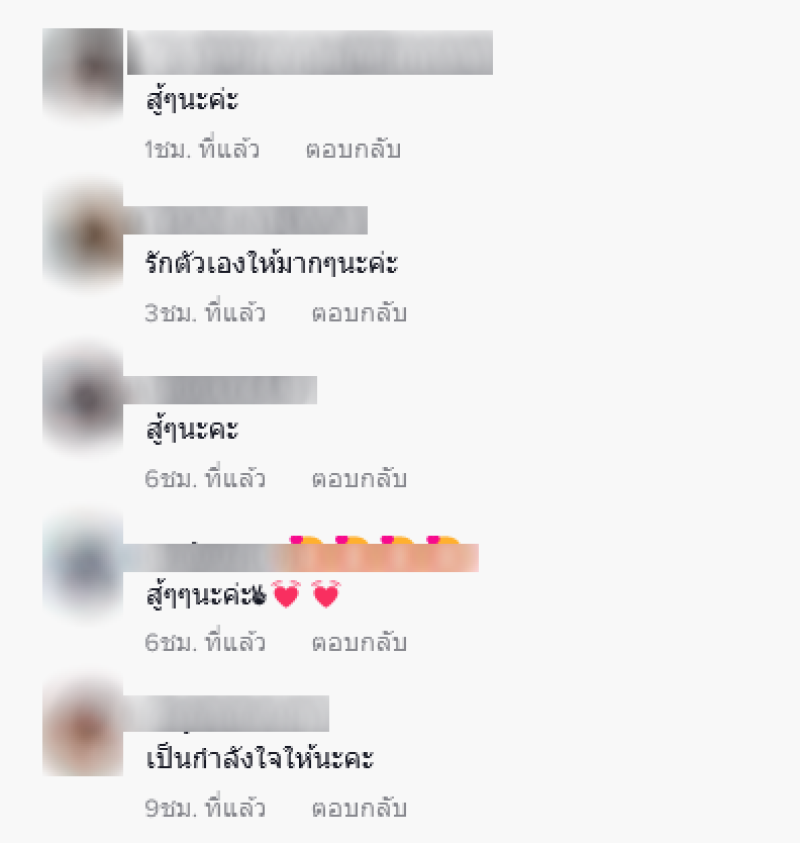Click ตอบกลับ under the 1ชม. ที่แล้ว comment
This screenshot has width=800, height=843.
point(353,150)
